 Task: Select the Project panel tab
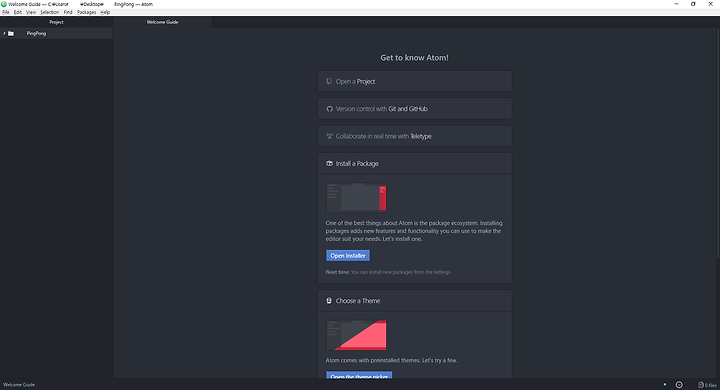[56, 22]
